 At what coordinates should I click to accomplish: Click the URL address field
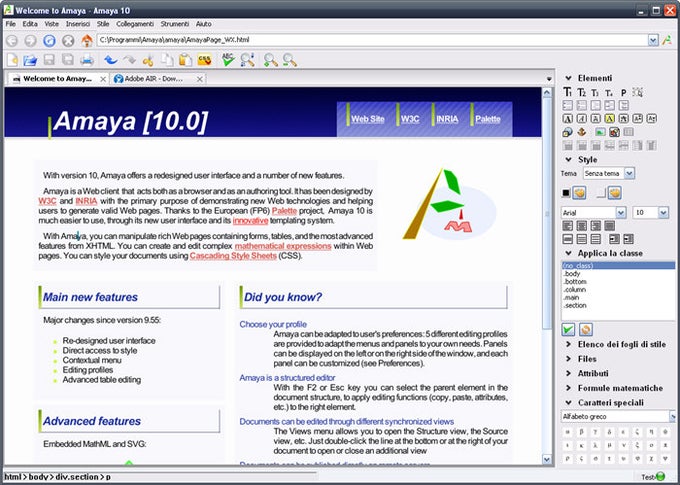coord(372,40)
